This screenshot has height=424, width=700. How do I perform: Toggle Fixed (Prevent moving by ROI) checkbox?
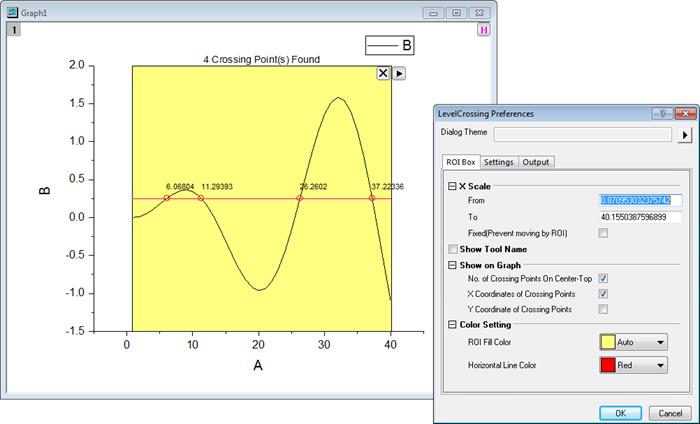[x=603, y=233]
